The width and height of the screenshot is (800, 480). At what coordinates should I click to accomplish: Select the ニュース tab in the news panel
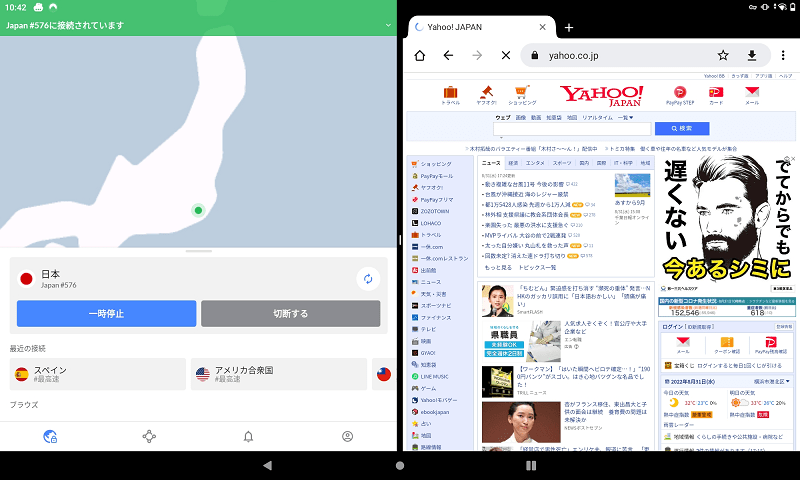[x=491, y=163]
